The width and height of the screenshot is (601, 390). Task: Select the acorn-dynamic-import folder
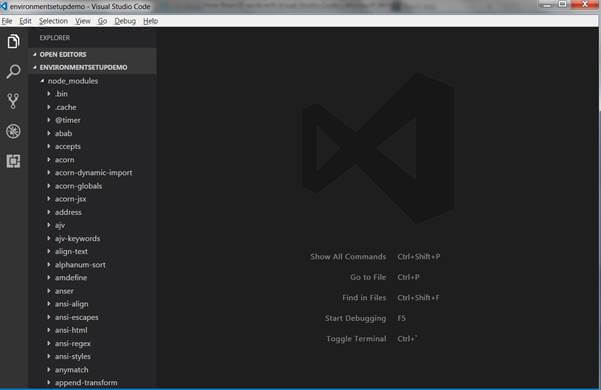pos(94,172)
